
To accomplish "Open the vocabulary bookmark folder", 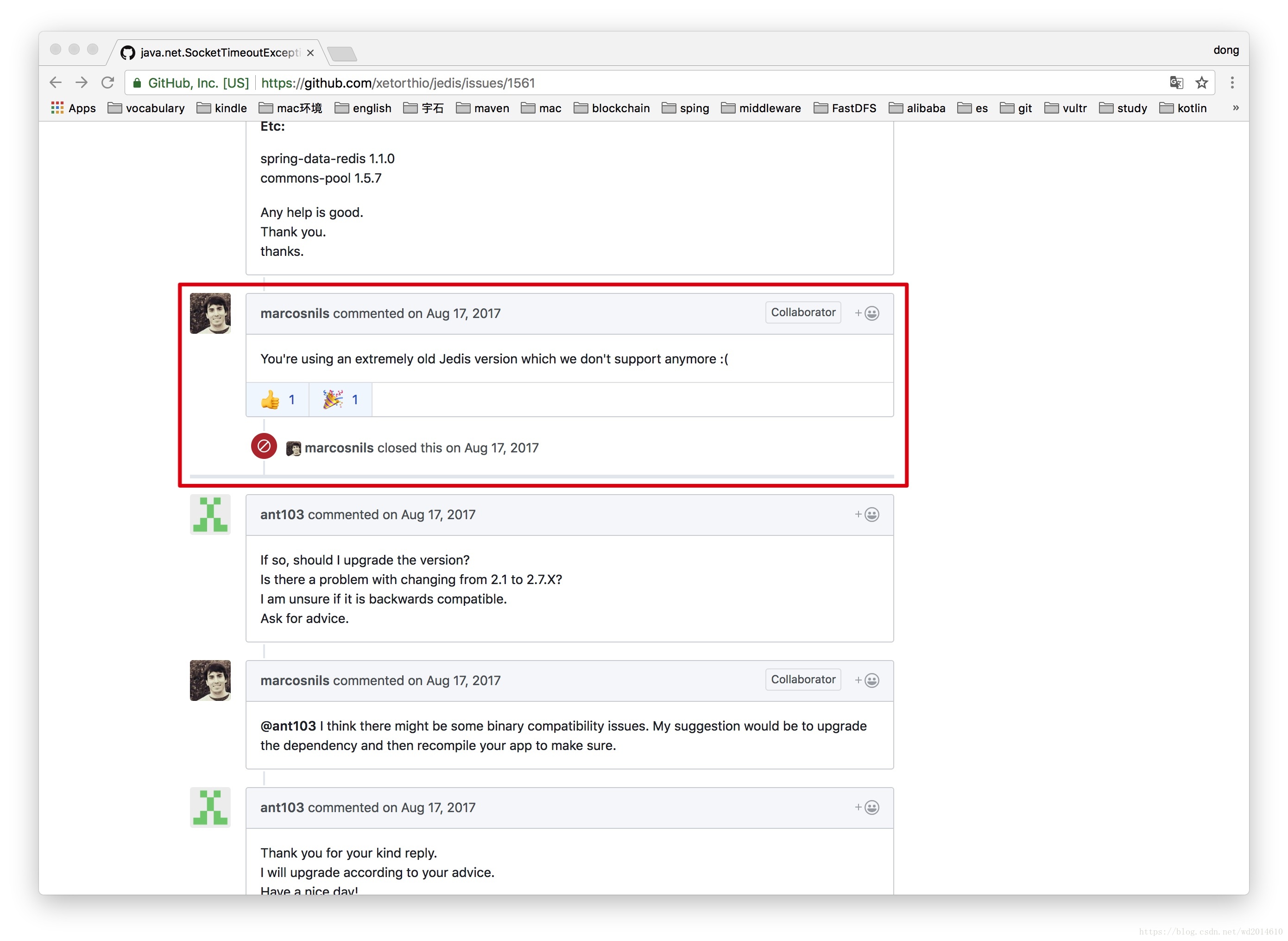I will click(x=146, y=108).
